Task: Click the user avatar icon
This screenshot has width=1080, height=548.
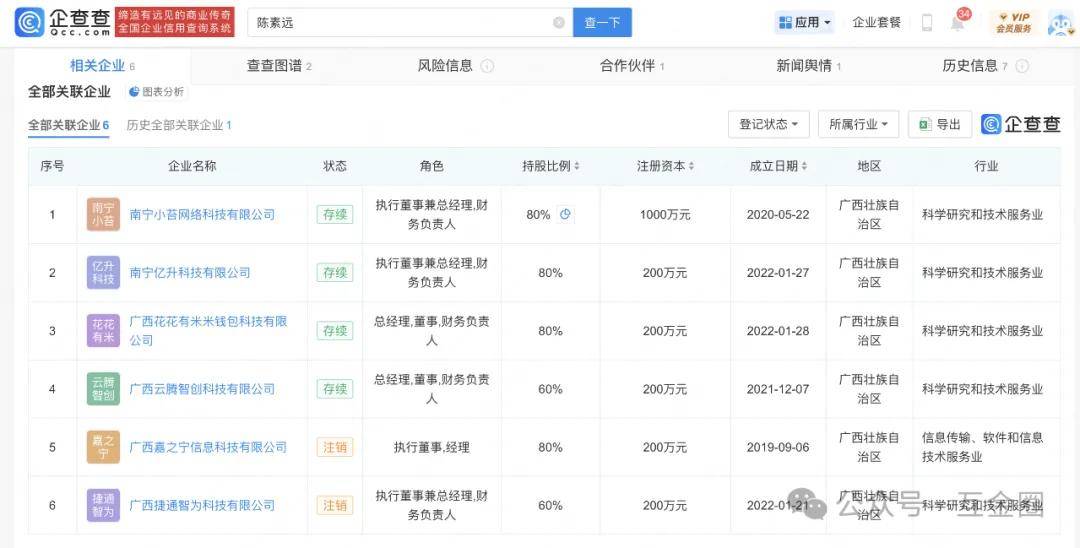Action: coord(1060,23)
